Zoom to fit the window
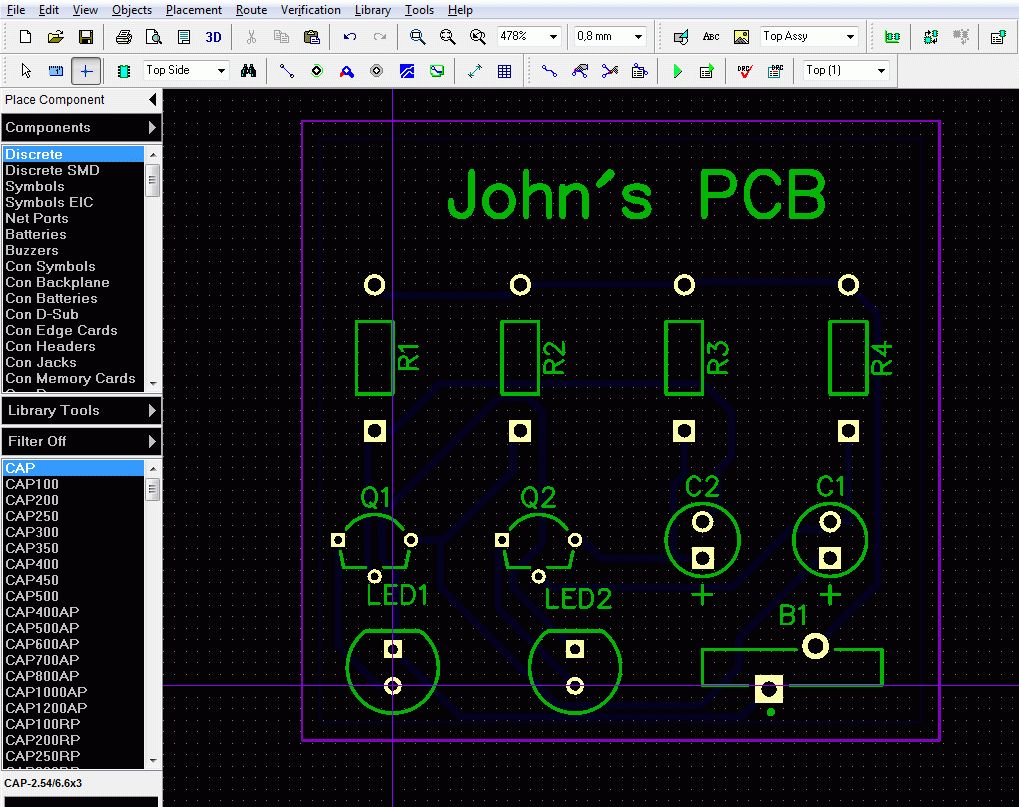Screen dimensions: 1019x807 [478, 36]
